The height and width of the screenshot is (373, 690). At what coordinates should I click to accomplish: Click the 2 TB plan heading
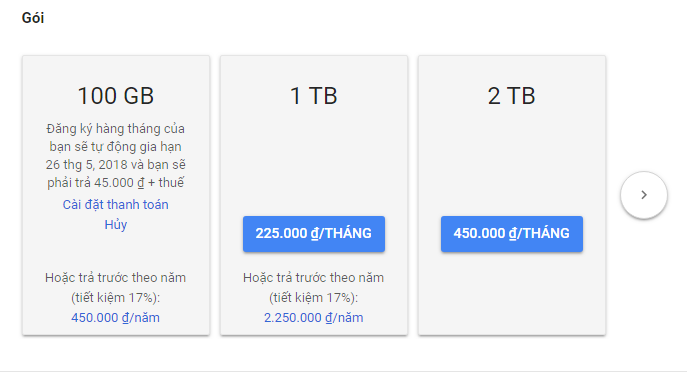512,95
